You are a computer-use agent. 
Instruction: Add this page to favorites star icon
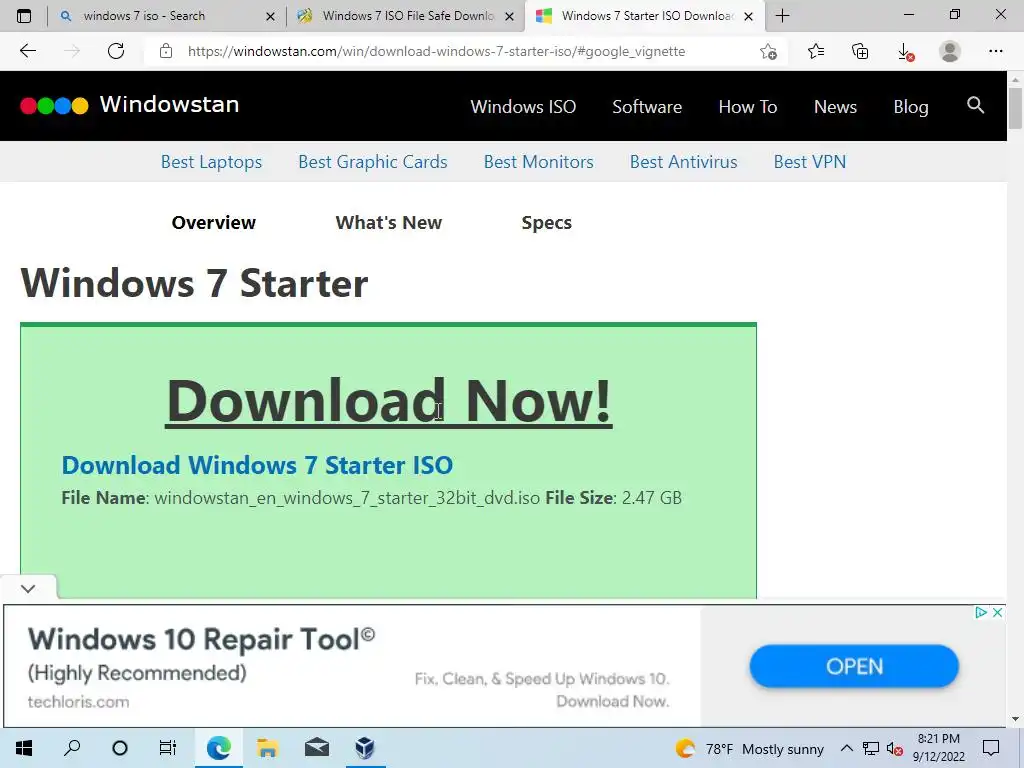tap(769, 52)
